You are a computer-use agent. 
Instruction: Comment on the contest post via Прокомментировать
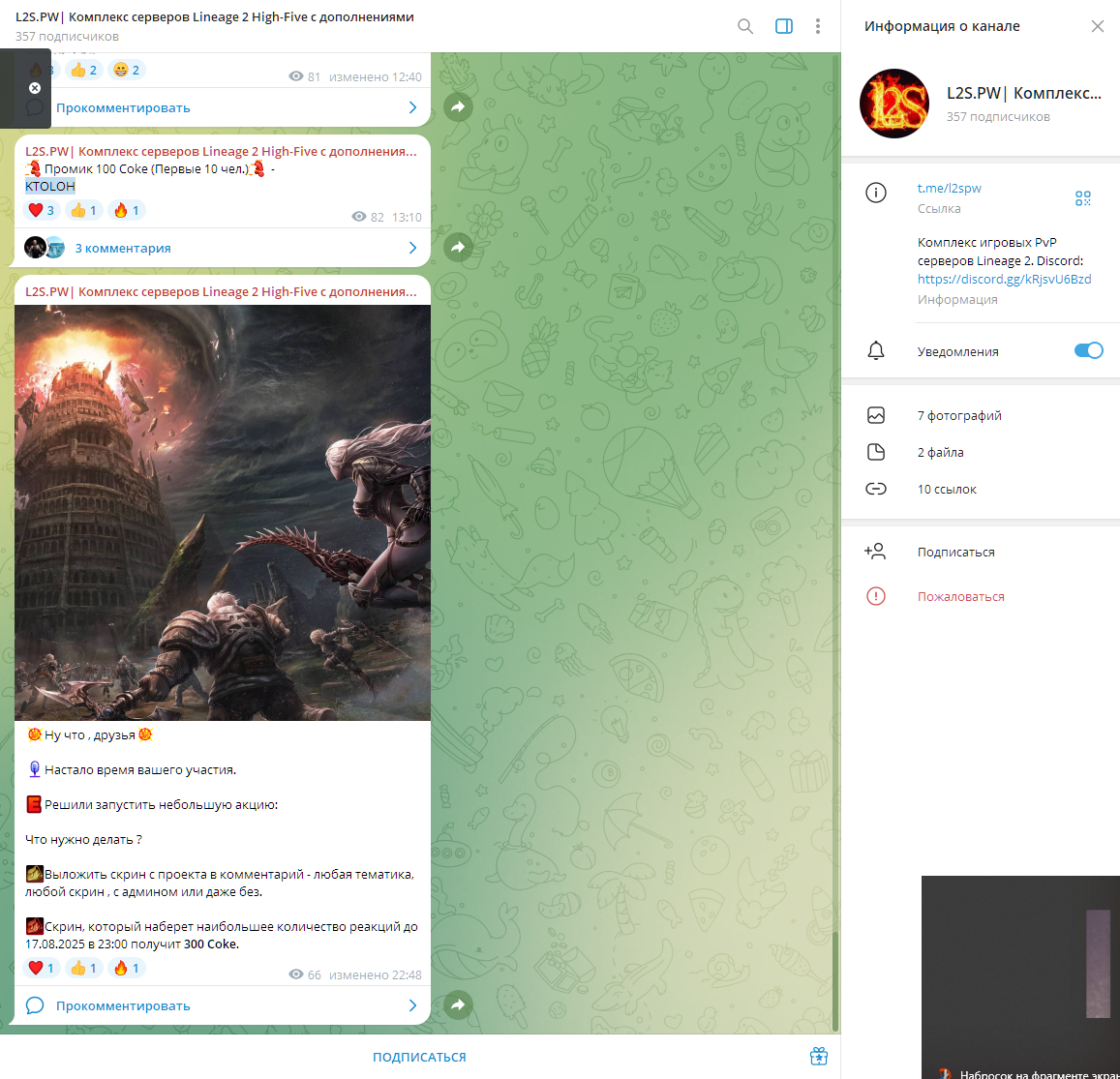[x=123, y=1005]
